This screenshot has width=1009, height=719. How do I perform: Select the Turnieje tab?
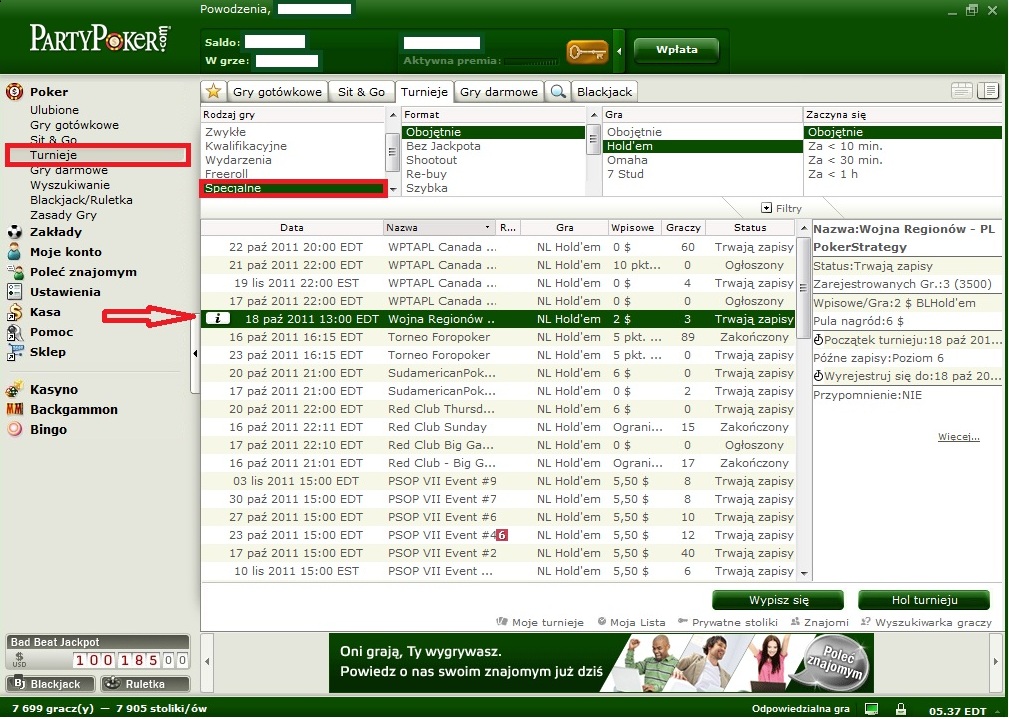click(x=424, y=91)
